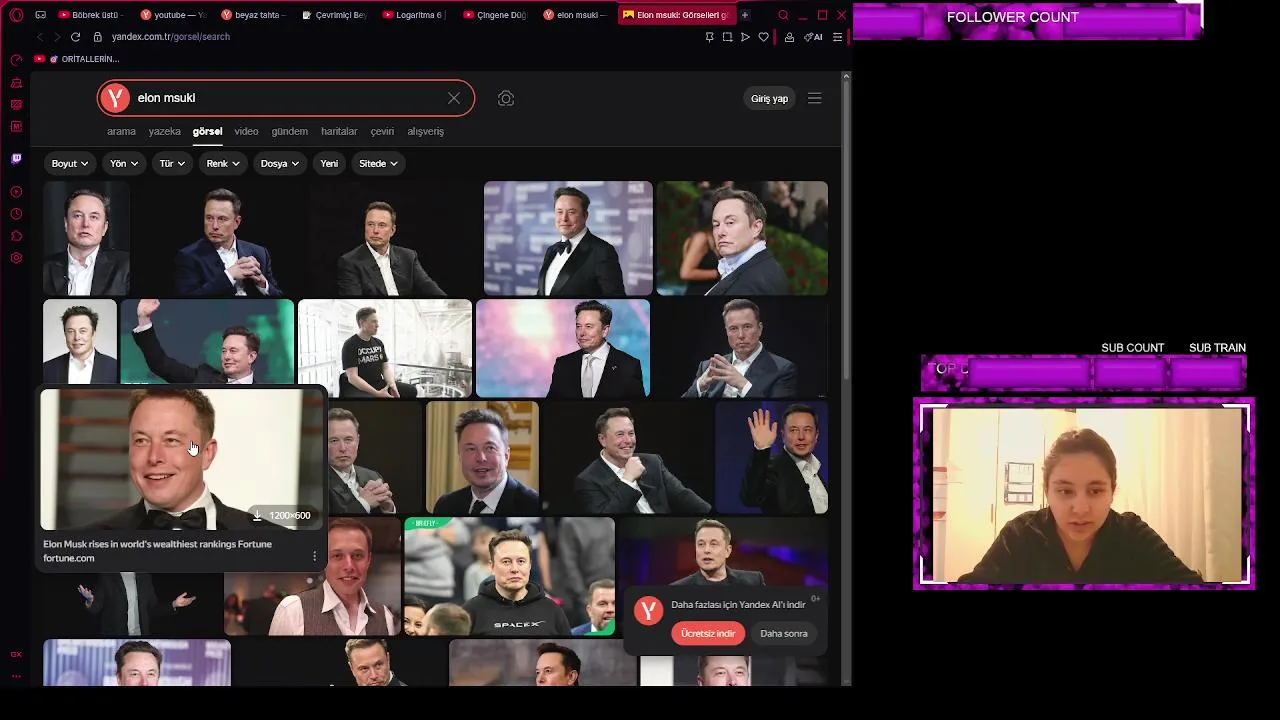Open the fortune.com source link
This screenshot has width=1280, height=720.
tap(69, 558)
